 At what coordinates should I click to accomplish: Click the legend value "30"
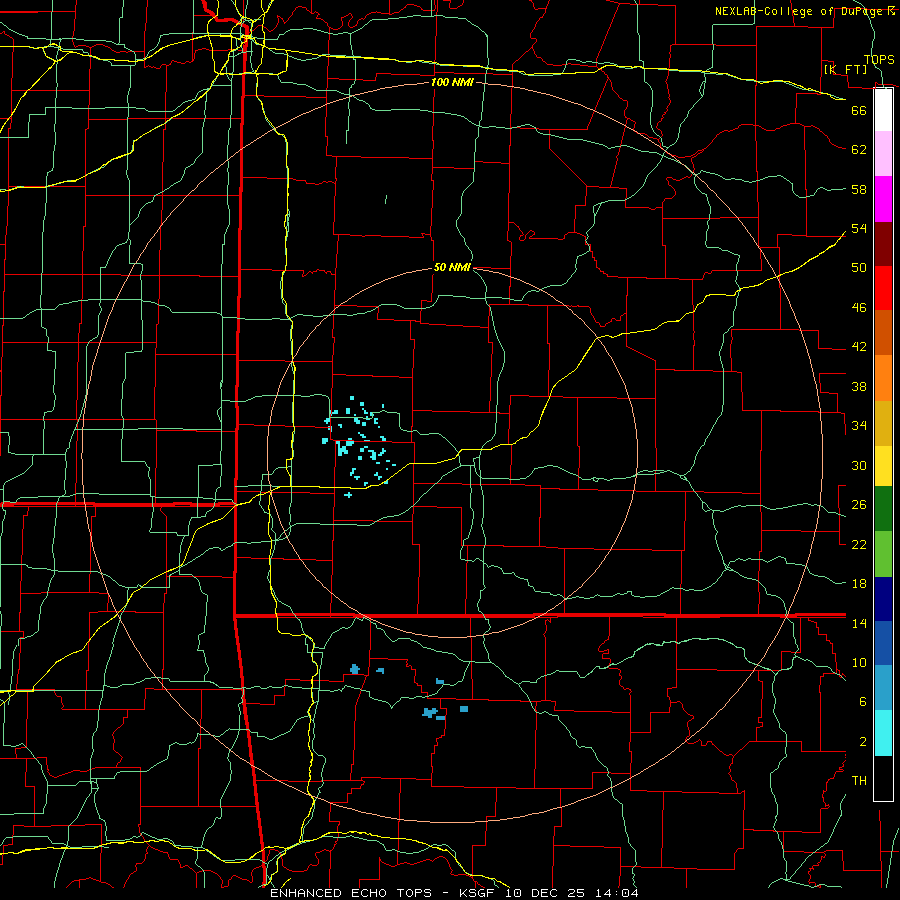859,465
